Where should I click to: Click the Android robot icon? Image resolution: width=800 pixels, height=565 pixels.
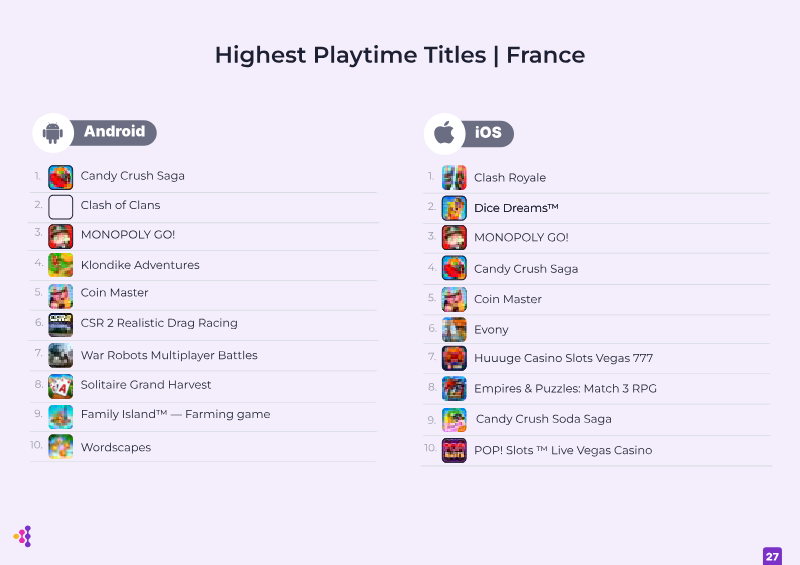[x=53, y=132]
